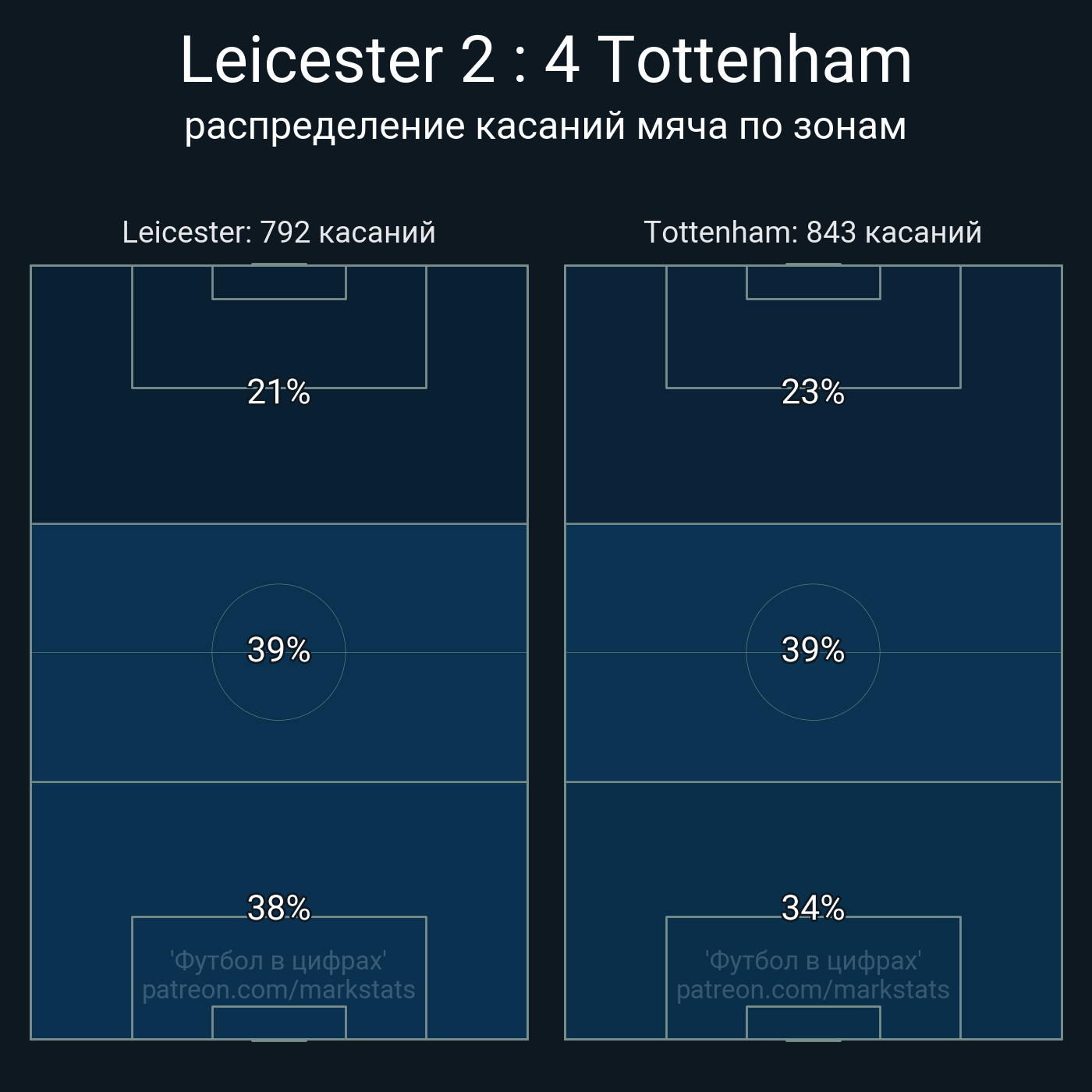The height and width of the screenshot is (1092, 1092).
Task: Click the Leicester 2 : 4 Tottenham title
Action: [546, 60]
